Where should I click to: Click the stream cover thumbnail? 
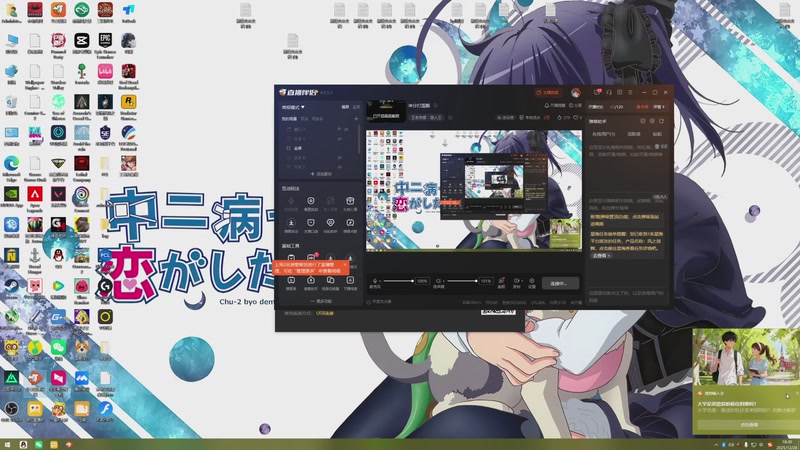[x=386, y=110]
